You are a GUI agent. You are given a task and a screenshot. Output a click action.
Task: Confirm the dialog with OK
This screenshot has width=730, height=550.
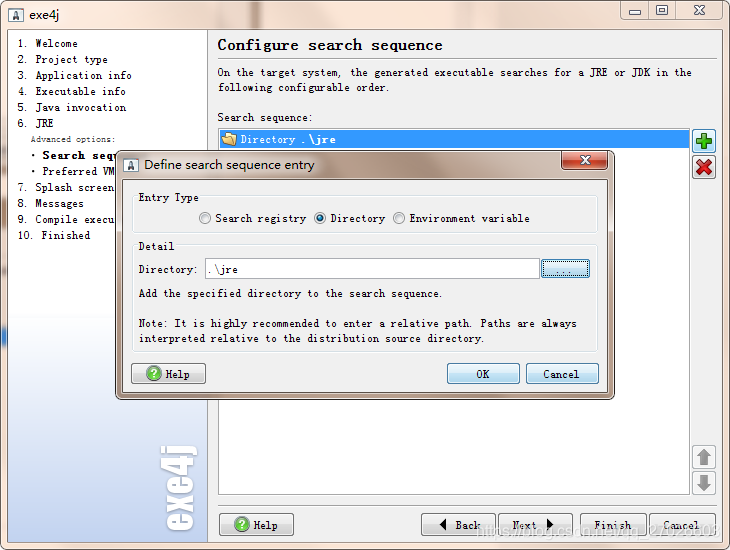point(483,374)
